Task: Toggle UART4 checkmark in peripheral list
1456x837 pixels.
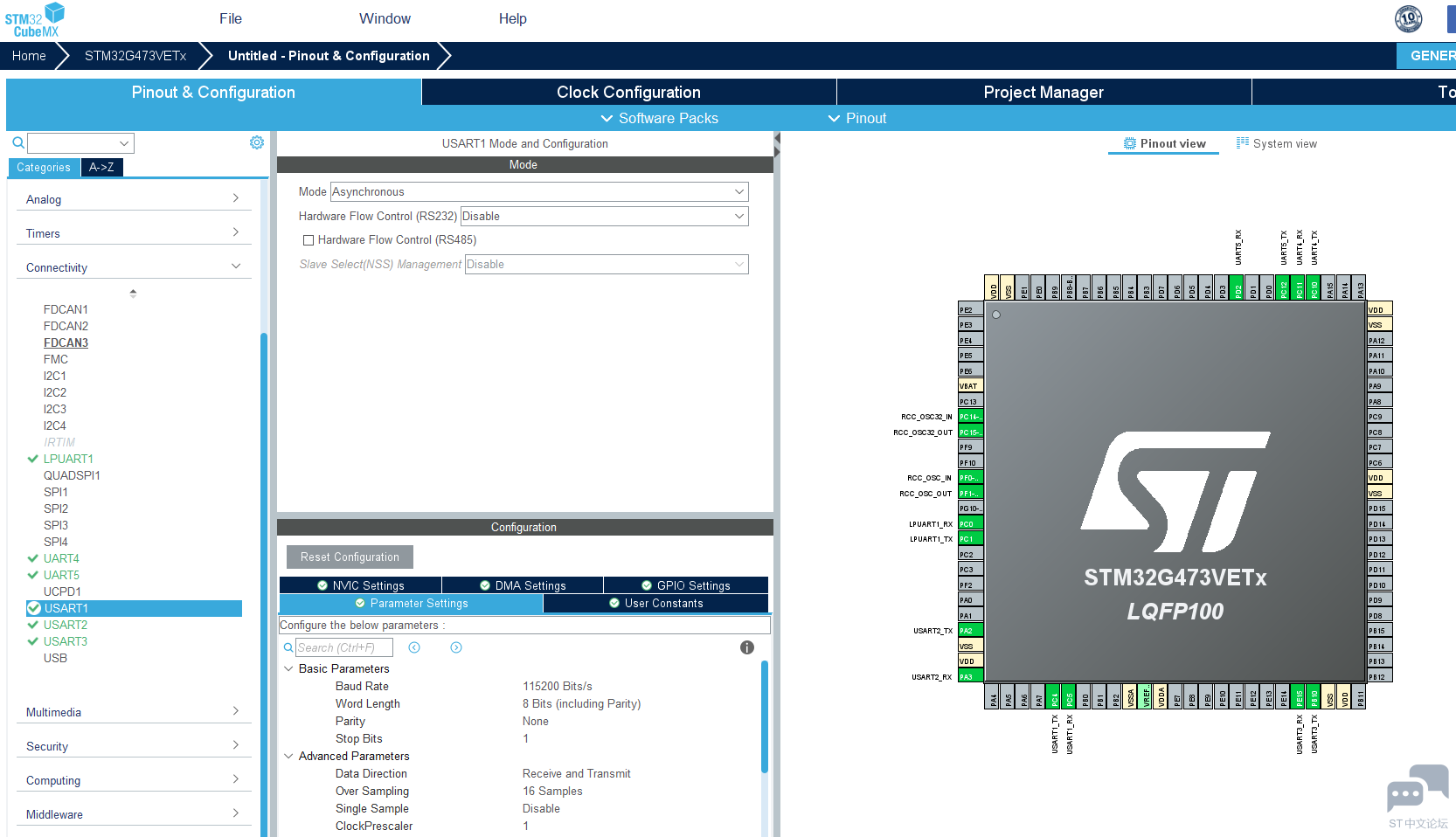Action: click(x=33, y=558)
